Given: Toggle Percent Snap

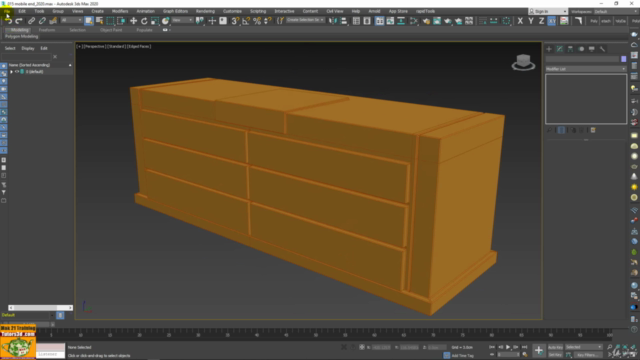Looking at the screenshot, I should [257, 21].
